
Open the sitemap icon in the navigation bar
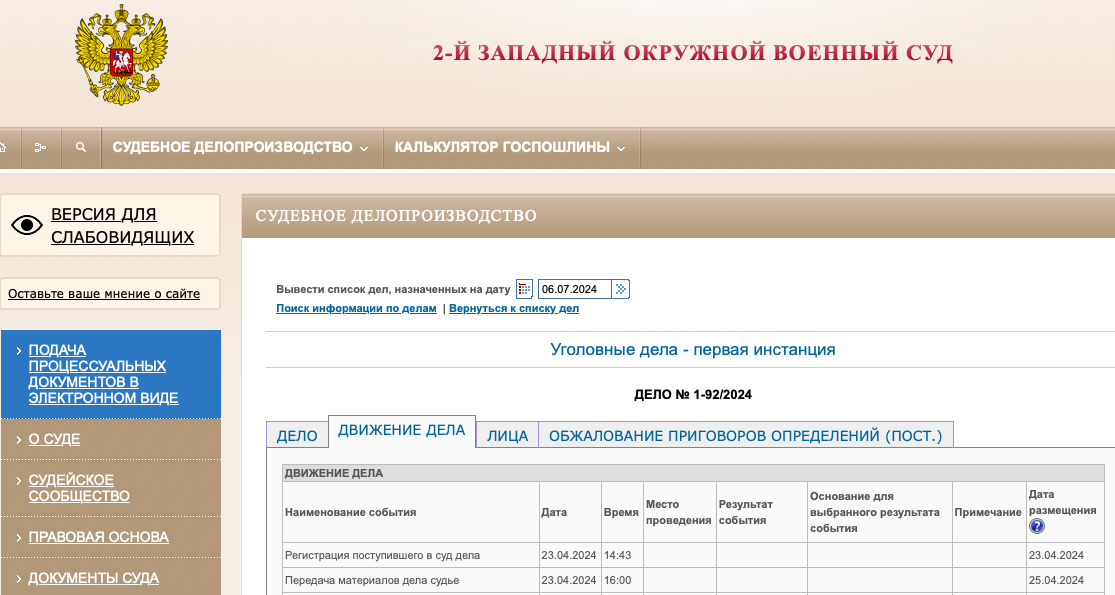pos(40,148)
